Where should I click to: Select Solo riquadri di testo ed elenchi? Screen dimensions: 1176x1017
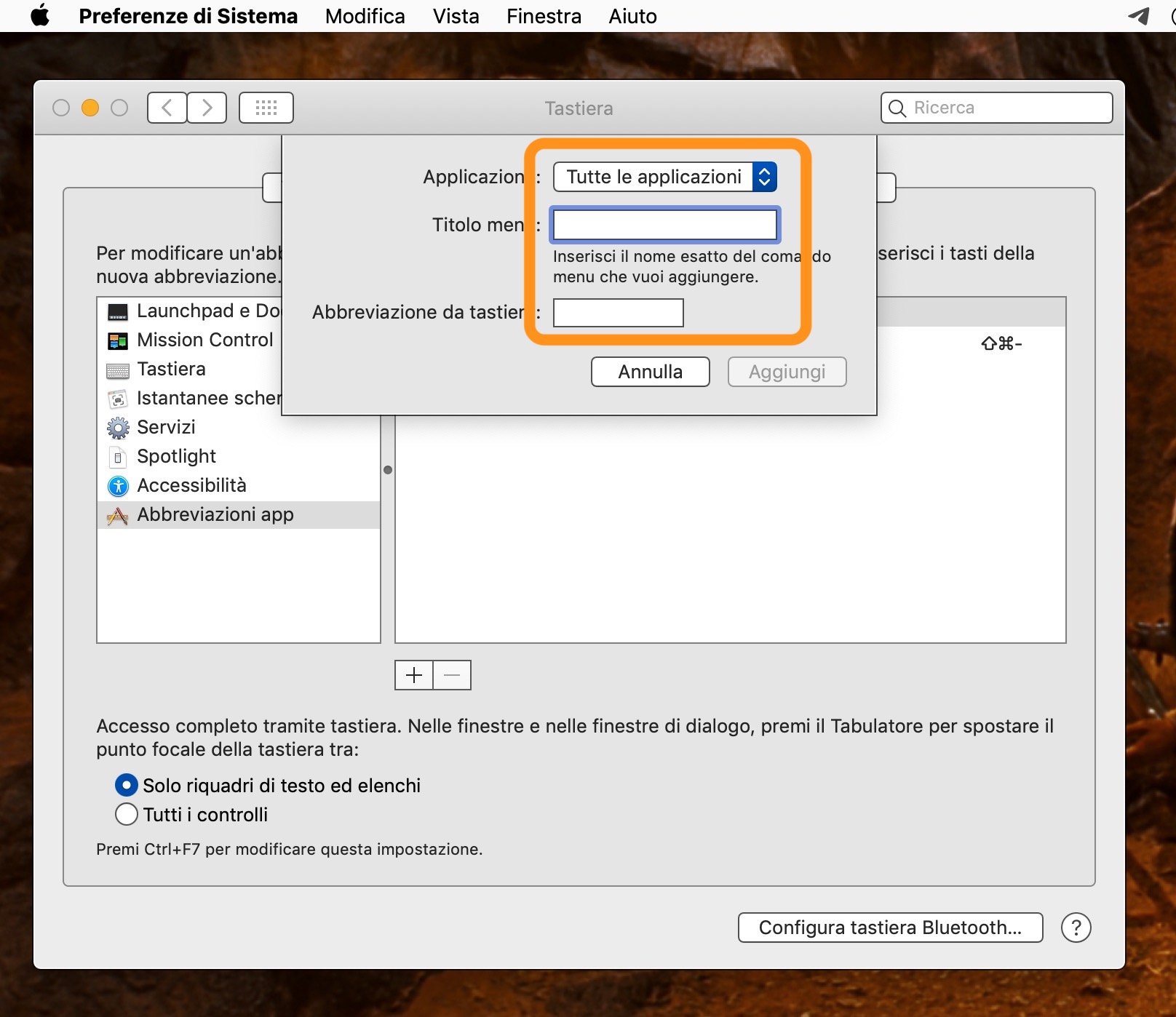coord(127,785)
